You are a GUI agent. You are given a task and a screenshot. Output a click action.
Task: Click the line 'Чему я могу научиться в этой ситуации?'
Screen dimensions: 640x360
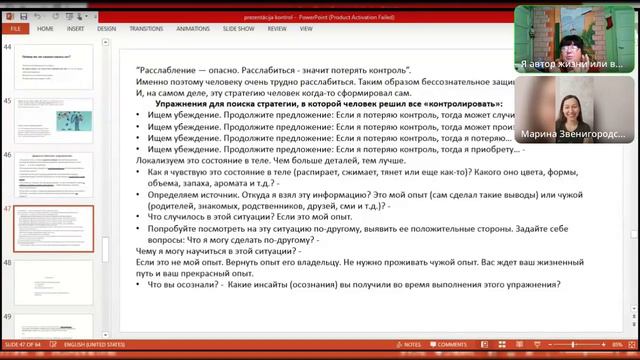pyautogui.click(x=219, y=251)
